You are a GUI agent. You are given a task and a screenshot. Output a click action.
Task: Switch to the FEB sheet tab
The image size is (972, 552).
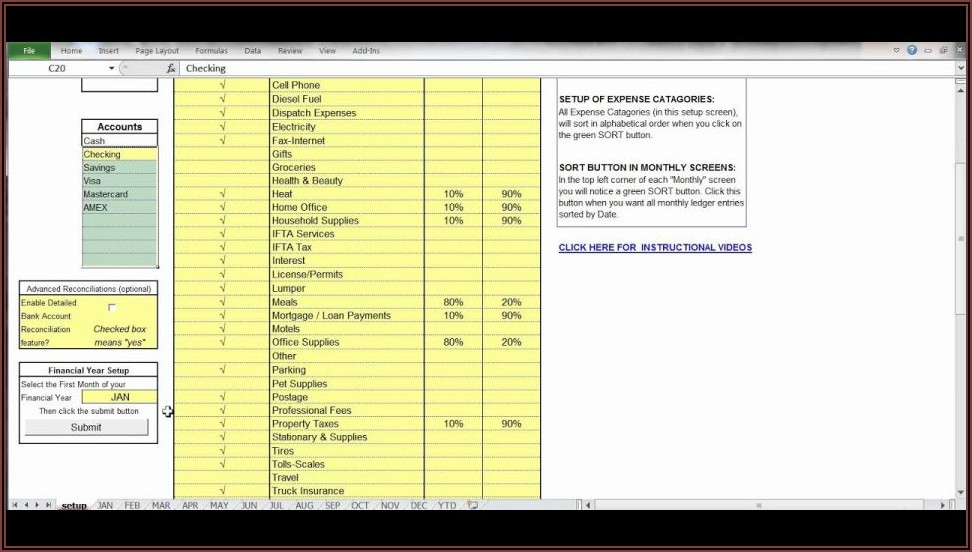[x=133, y=505]
